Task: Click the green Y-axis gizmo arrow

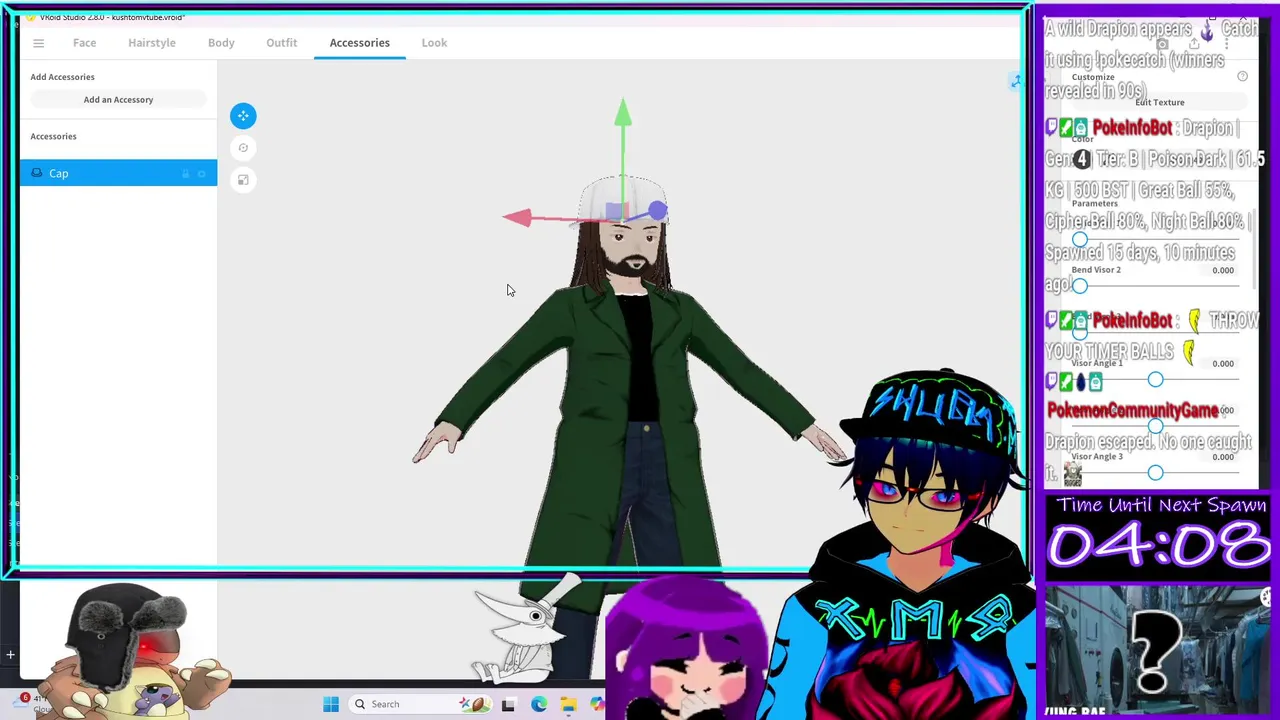Action: pyautogui.click(x=623, y=111)
